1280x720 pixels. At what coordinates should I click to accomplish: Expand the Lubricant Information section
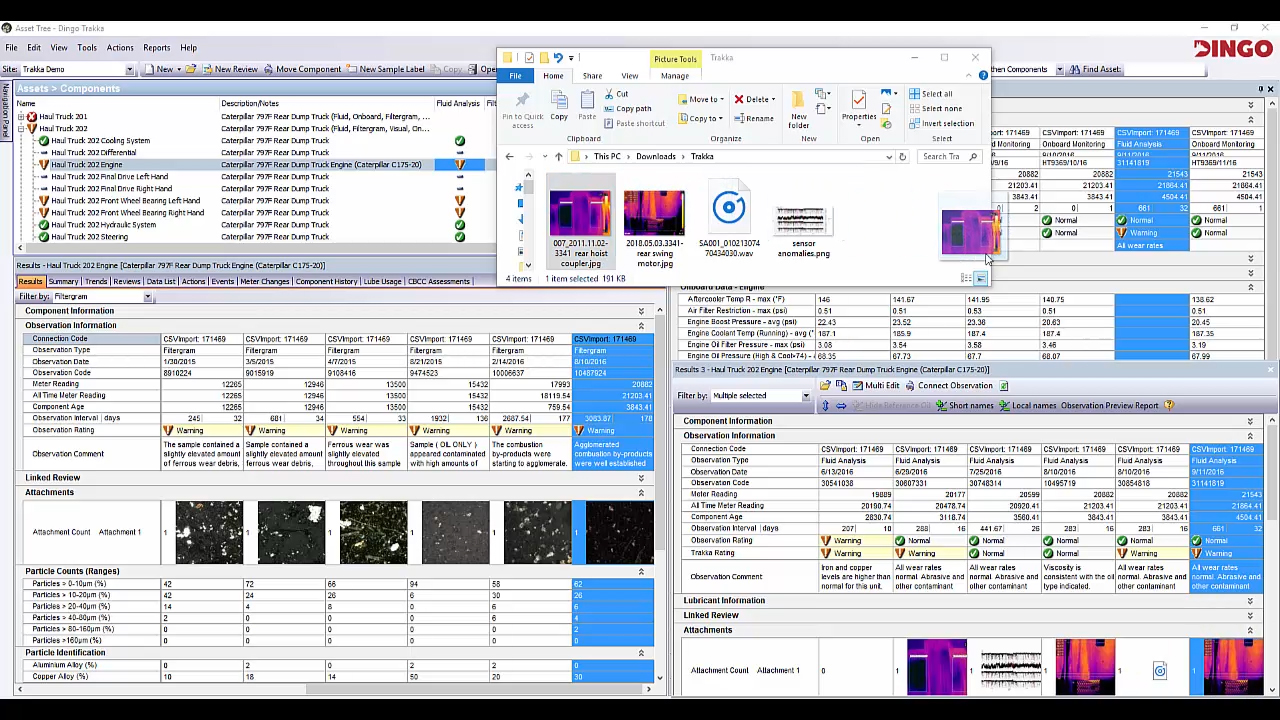[1250, 601]
